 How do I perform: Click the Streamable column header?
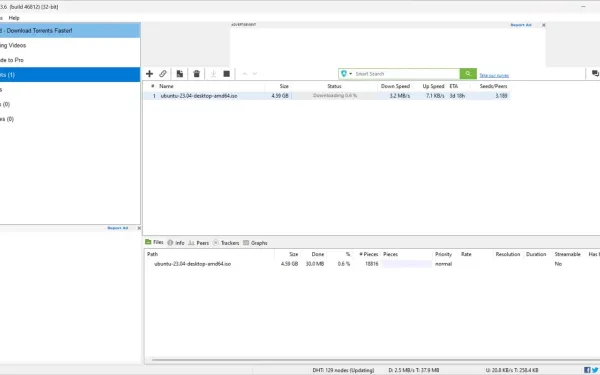(567, 254)
